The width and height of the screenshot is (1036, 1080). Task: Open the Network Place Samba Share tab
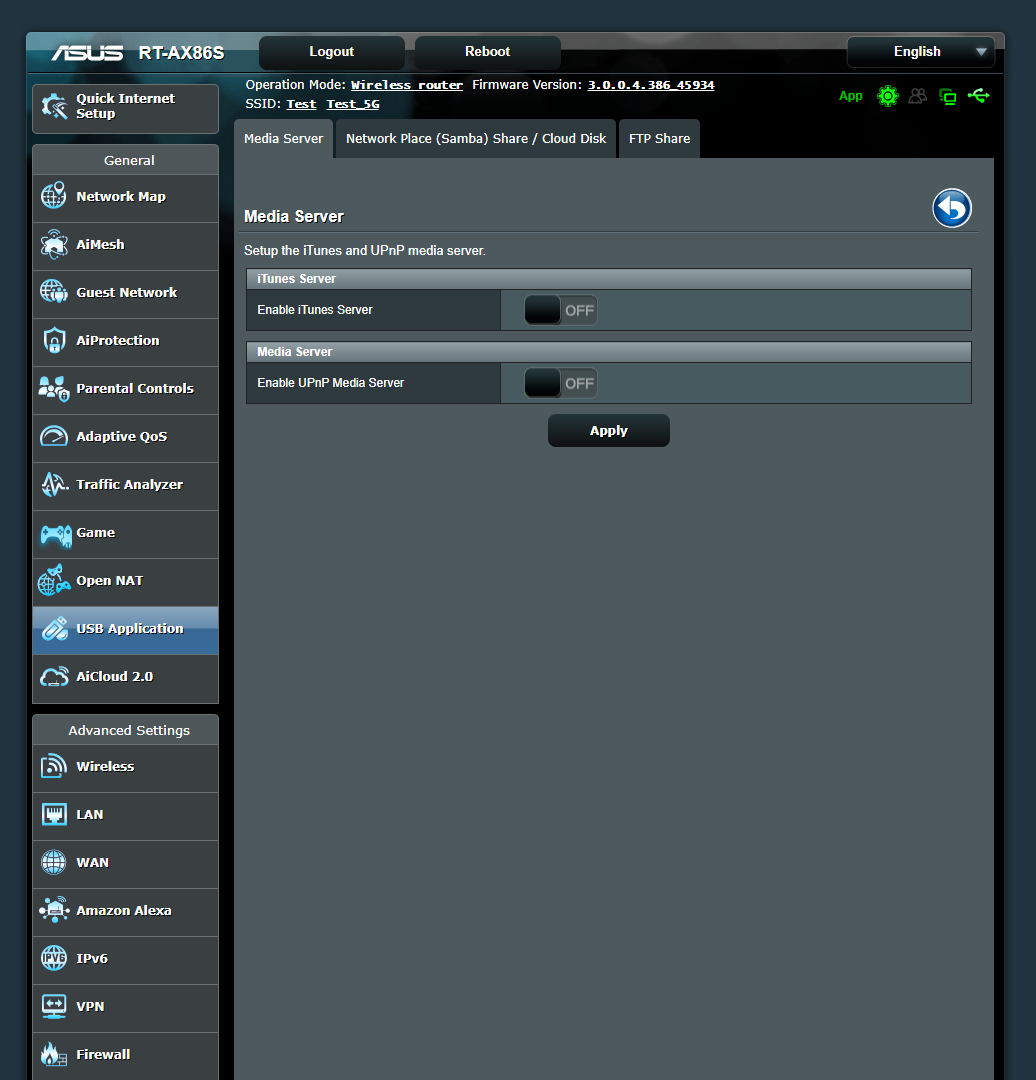(x=475, y=138)
